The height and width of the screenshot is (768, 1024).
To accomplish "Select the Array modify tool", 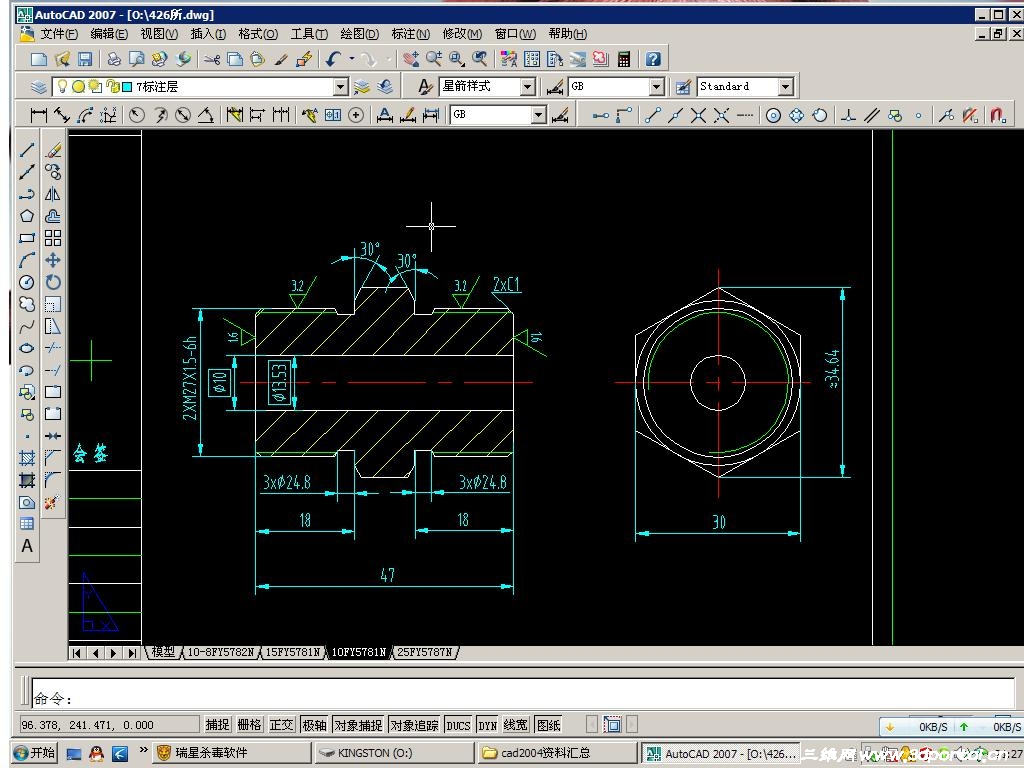I will (53, 238).
